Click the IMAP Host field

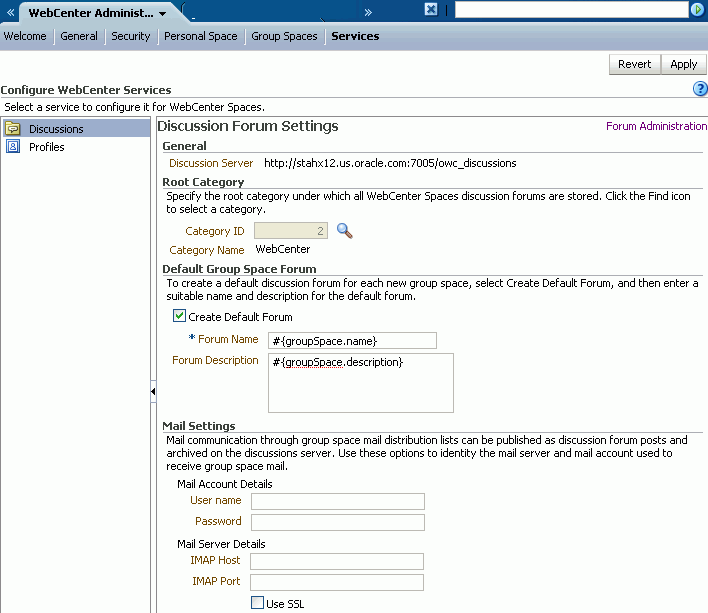click(337, 562)
